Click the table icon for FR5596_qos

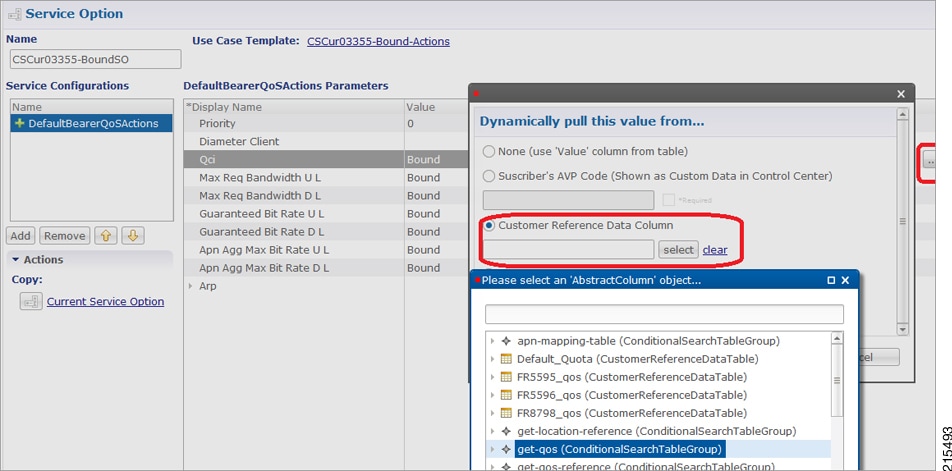pos(506,395)
